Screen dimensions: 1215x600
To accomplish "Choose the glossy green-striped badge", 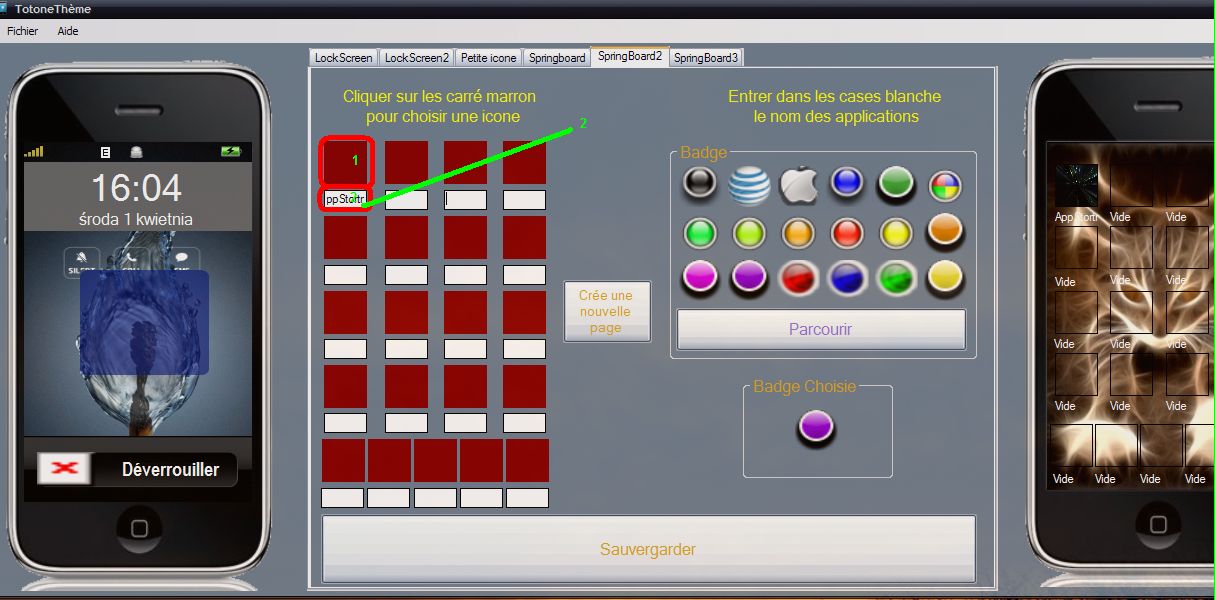I will coord(896,278).
